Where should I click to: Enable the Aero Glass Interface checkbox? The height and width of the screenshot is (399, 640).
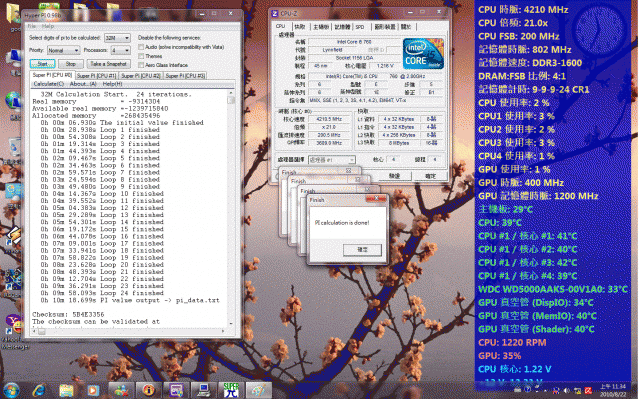point(141,65)
